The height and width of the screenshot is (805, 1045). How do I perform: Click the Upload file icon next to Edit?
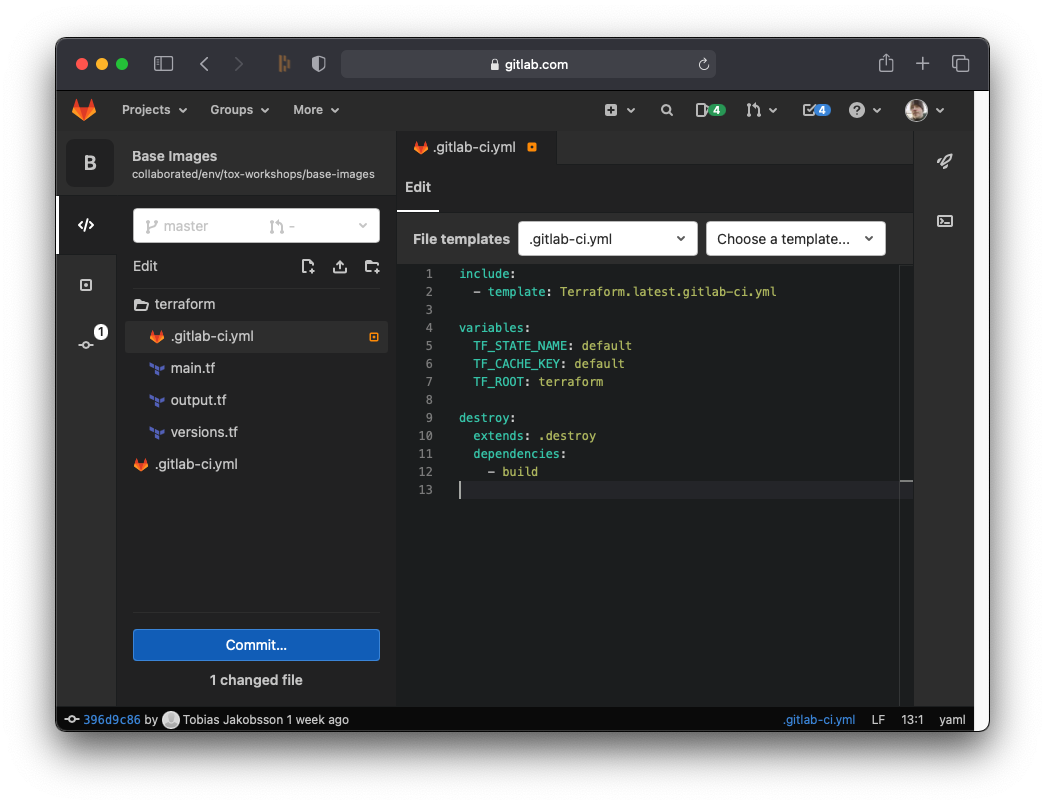339,266
